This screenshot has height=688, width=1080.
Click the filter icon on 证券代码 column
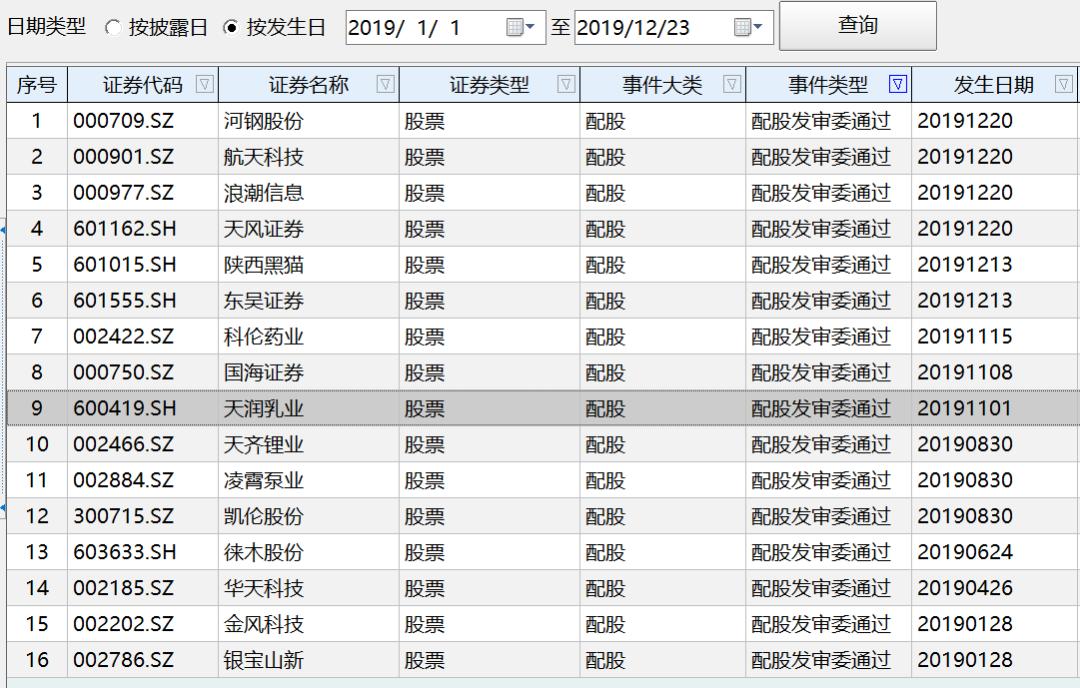[x=206, y=84]
